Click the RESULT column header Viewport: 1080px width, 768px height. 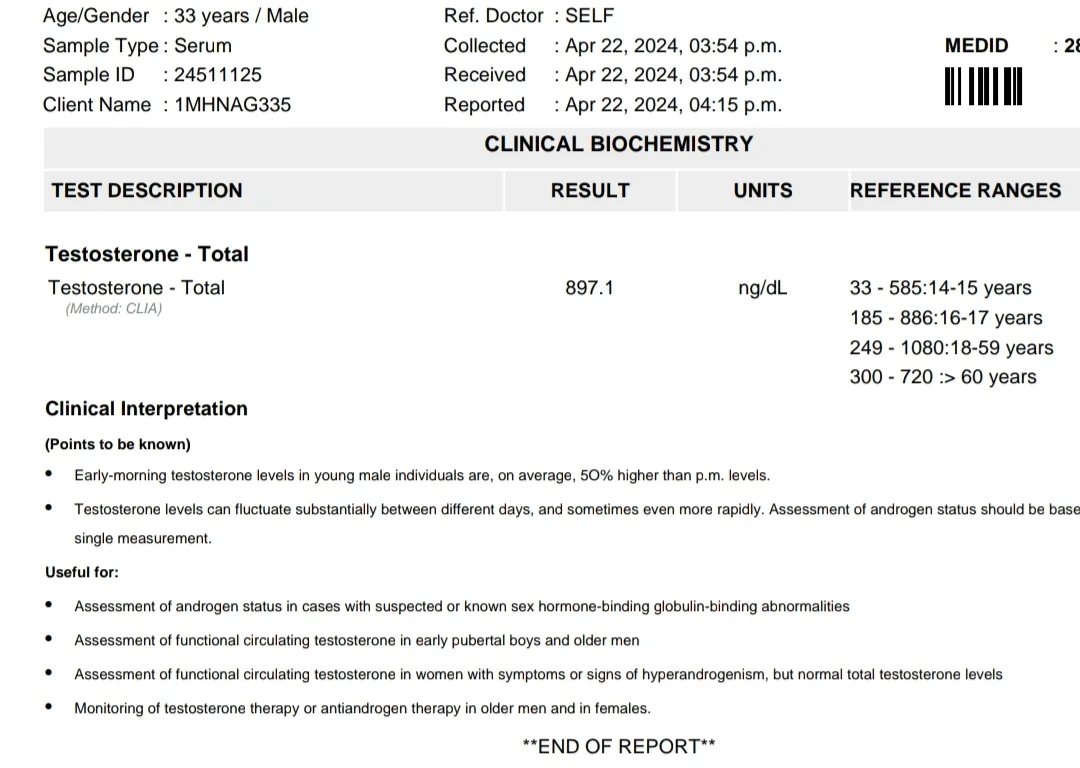pos(590,190)
